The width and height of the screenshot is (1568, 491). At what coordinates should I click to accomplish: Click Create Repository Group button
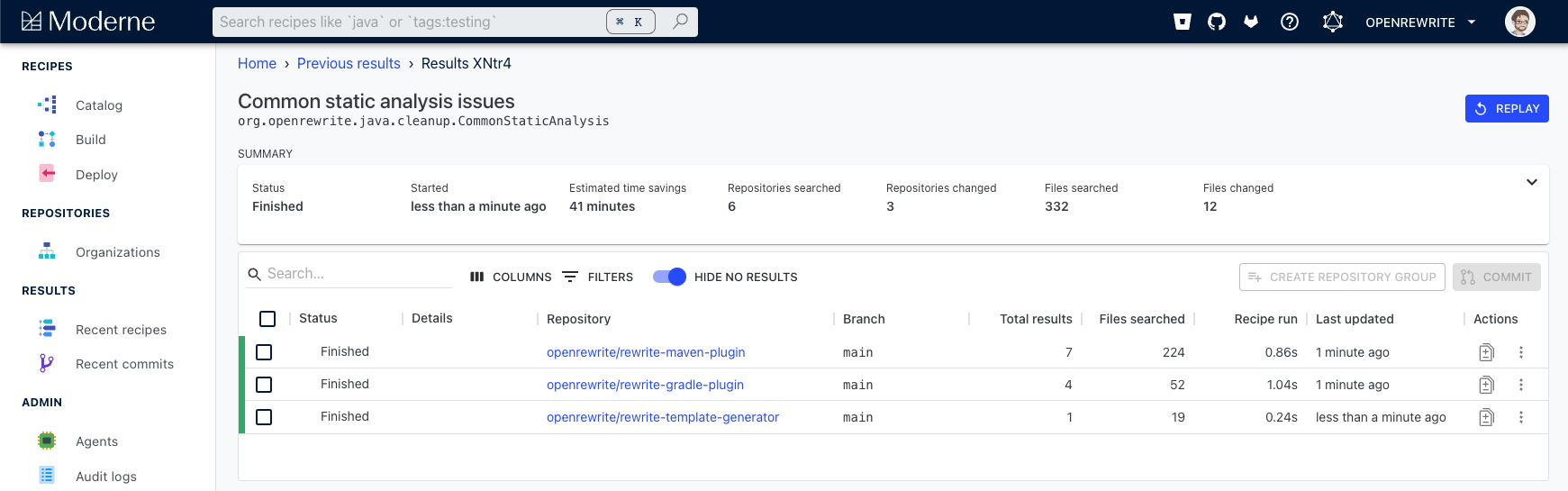1342,277
